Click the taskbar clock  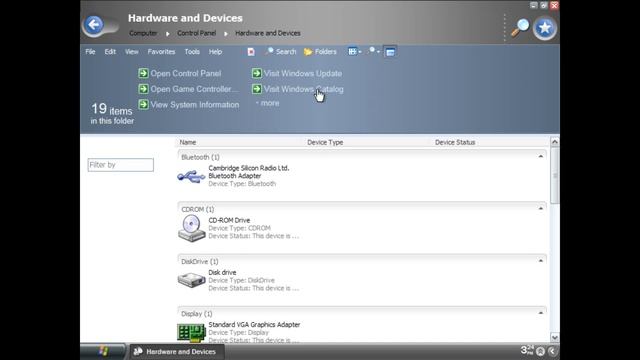pyautogui.click(x=527, y=350)
